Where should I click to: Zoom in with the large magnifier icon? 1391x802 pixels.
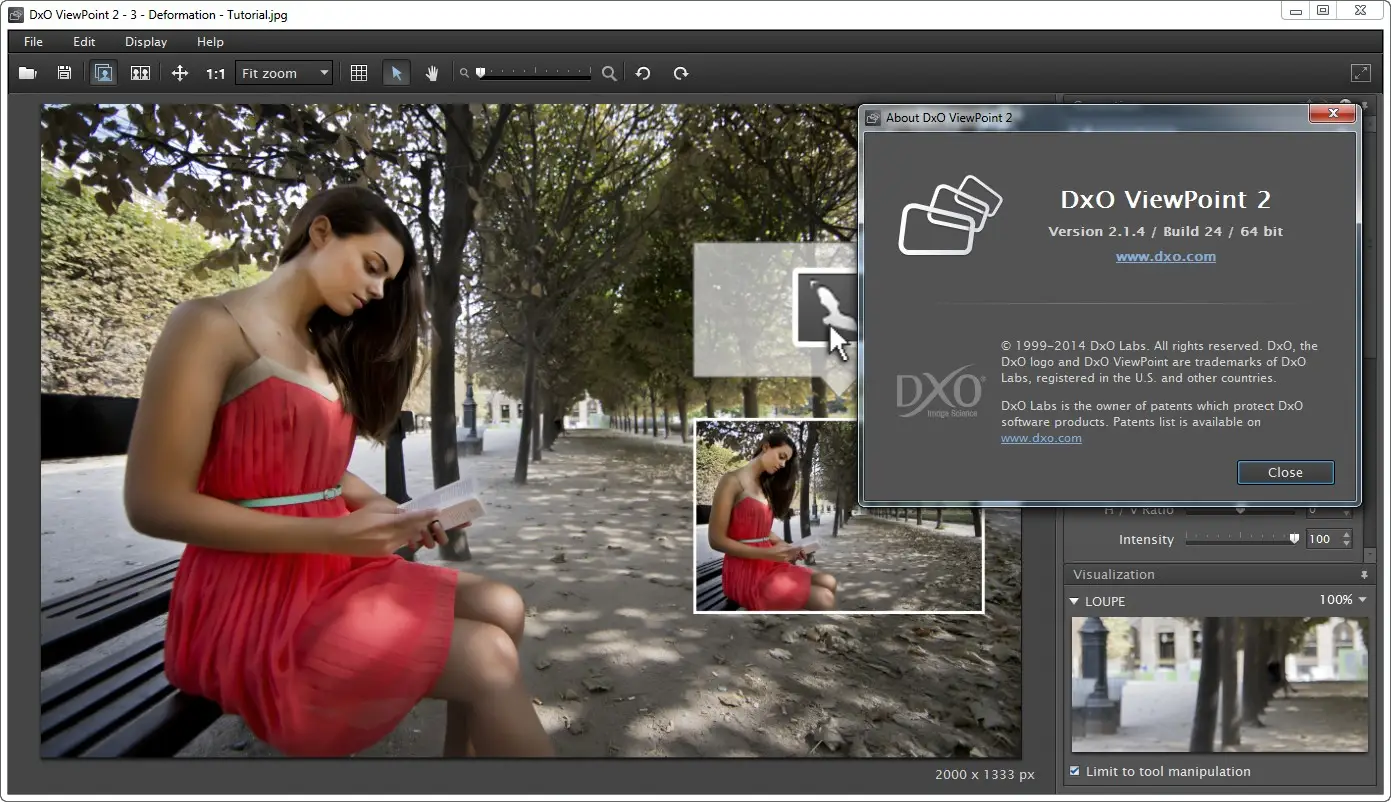[x=609, y=73]
